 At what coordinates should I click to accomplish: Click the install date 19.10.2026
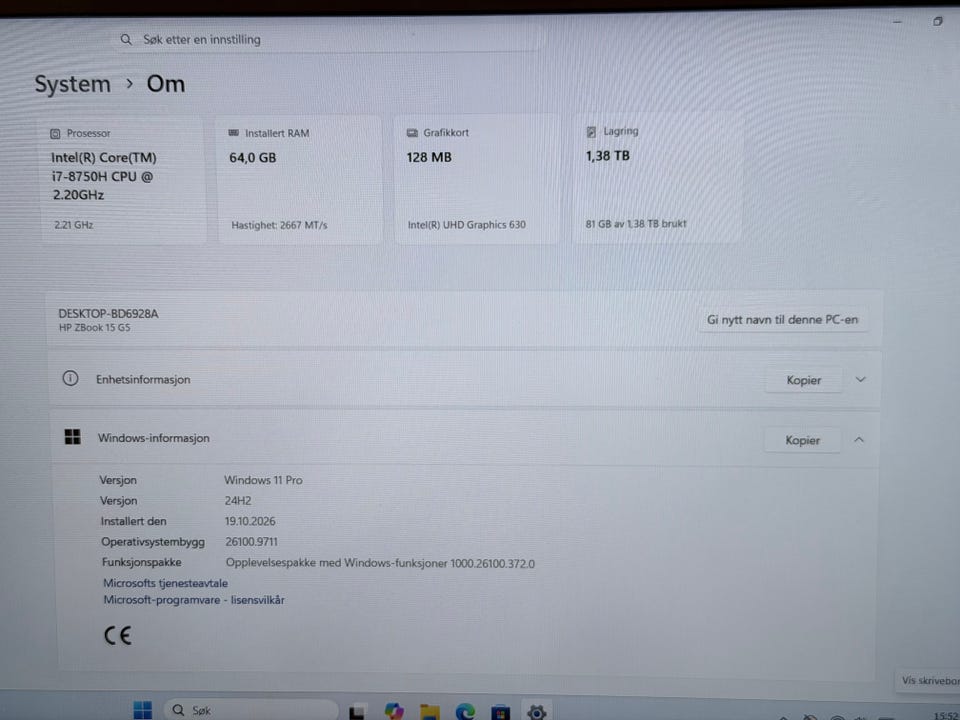tap(250, 521)
